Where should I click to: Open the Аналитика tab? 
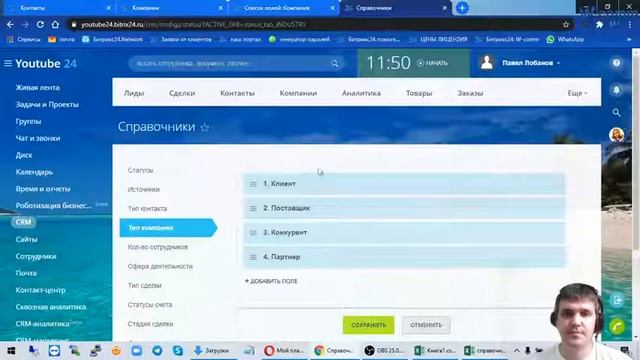point(361,93)
